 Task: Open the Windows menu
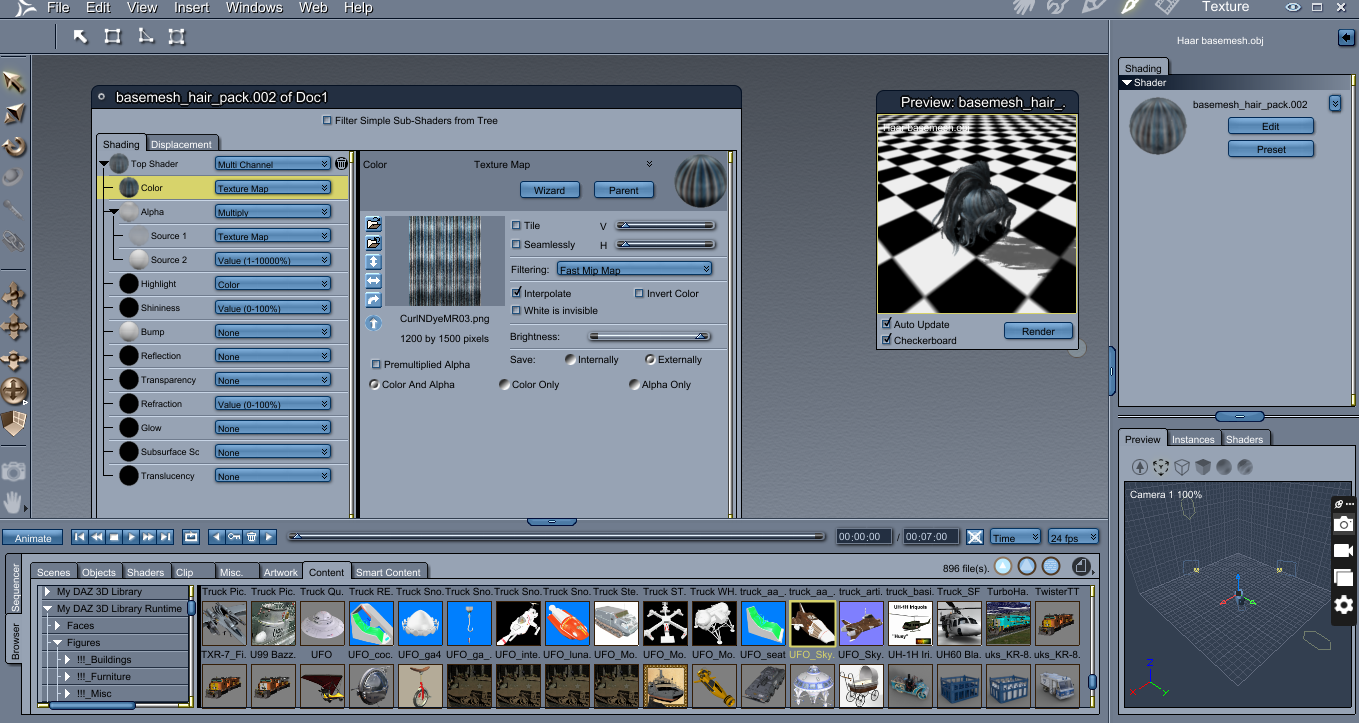tap(254, 7)
